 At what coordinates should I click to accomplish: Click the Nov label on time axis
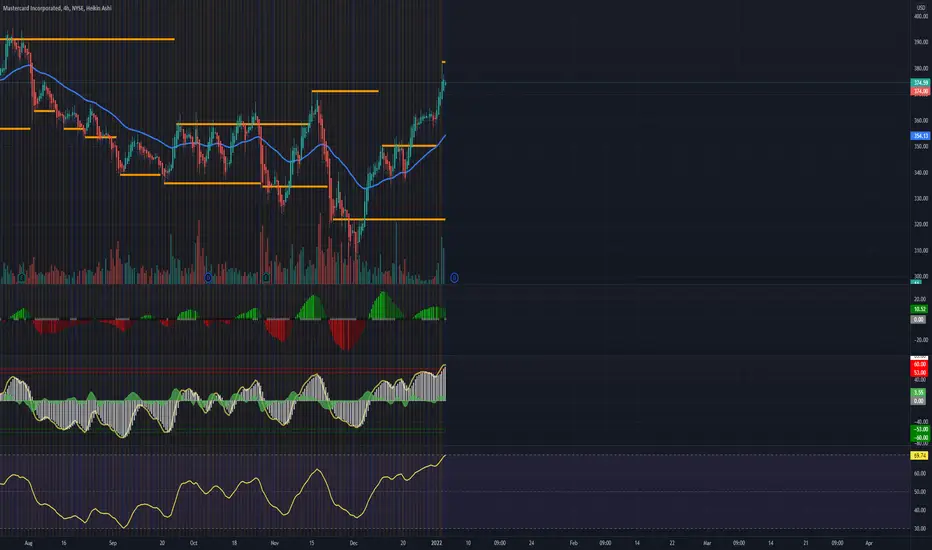pos(275,543)
